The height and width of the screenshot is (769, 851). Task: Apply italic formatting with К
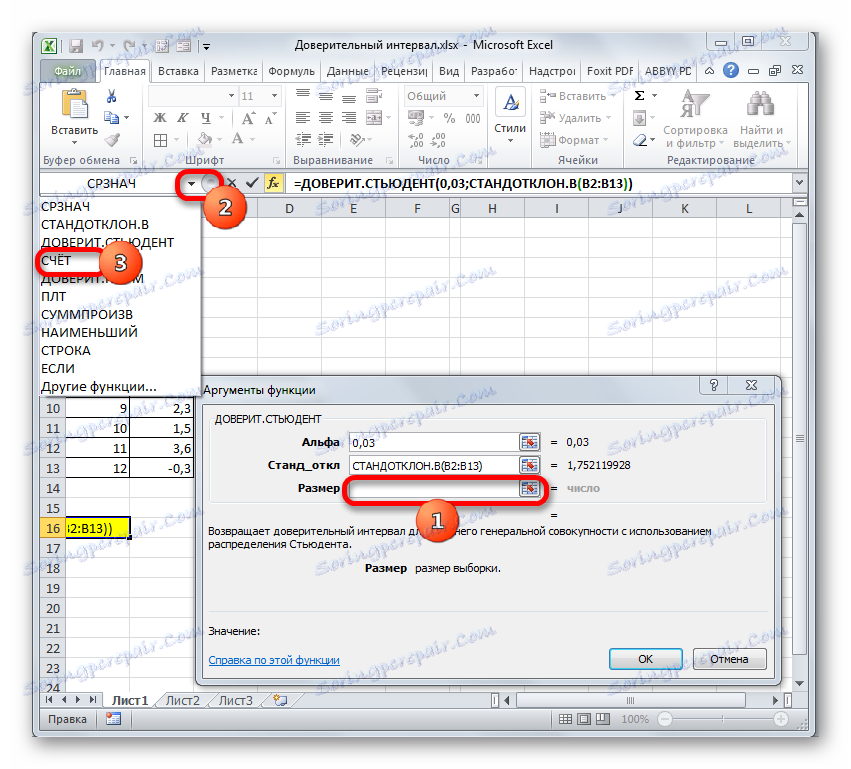[x=183, y=118]
